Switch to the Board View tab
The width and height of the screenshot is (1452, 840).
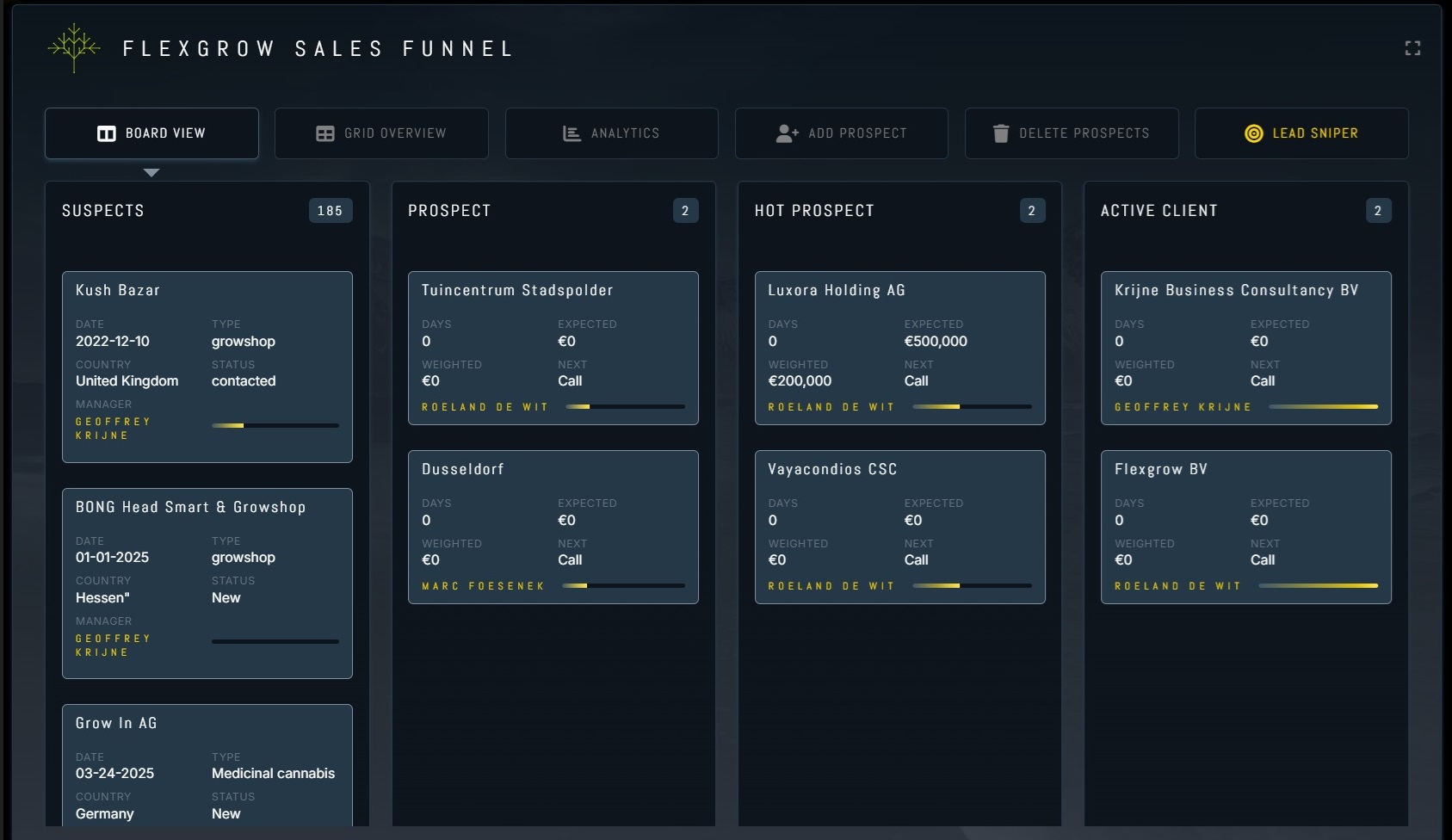(x=151, y=133)
